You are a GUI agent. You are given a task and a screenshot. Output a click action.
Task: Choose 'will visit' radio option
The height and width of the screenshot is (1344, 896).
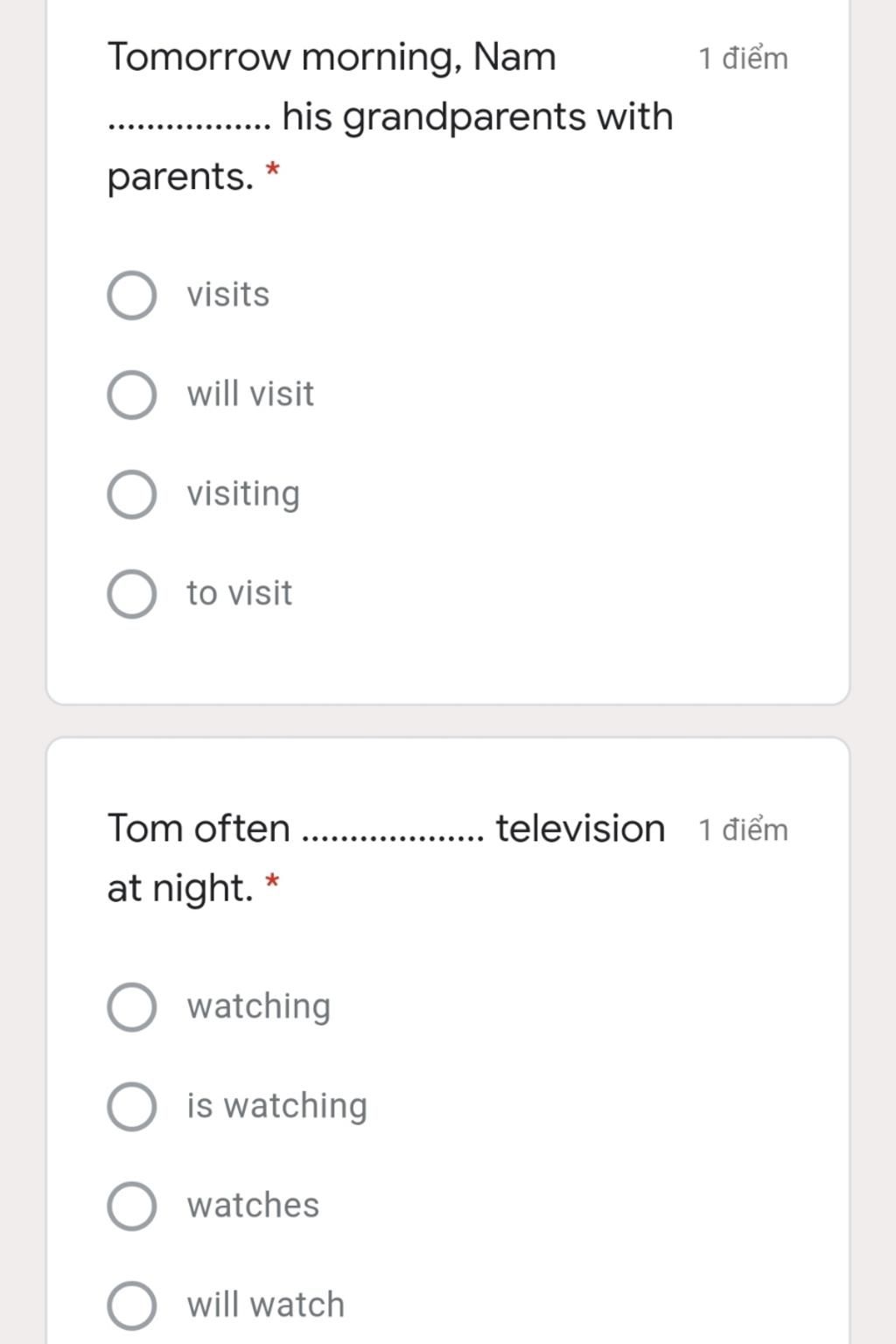coord(132,395)
